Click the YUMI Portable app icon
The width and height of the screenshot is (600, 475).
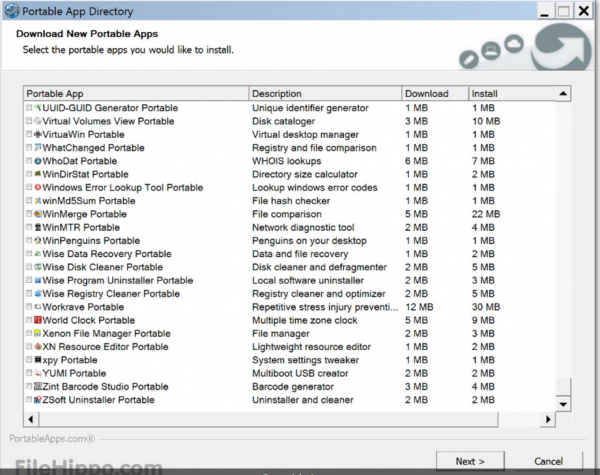pyautogui.click(x=38, y=374)
